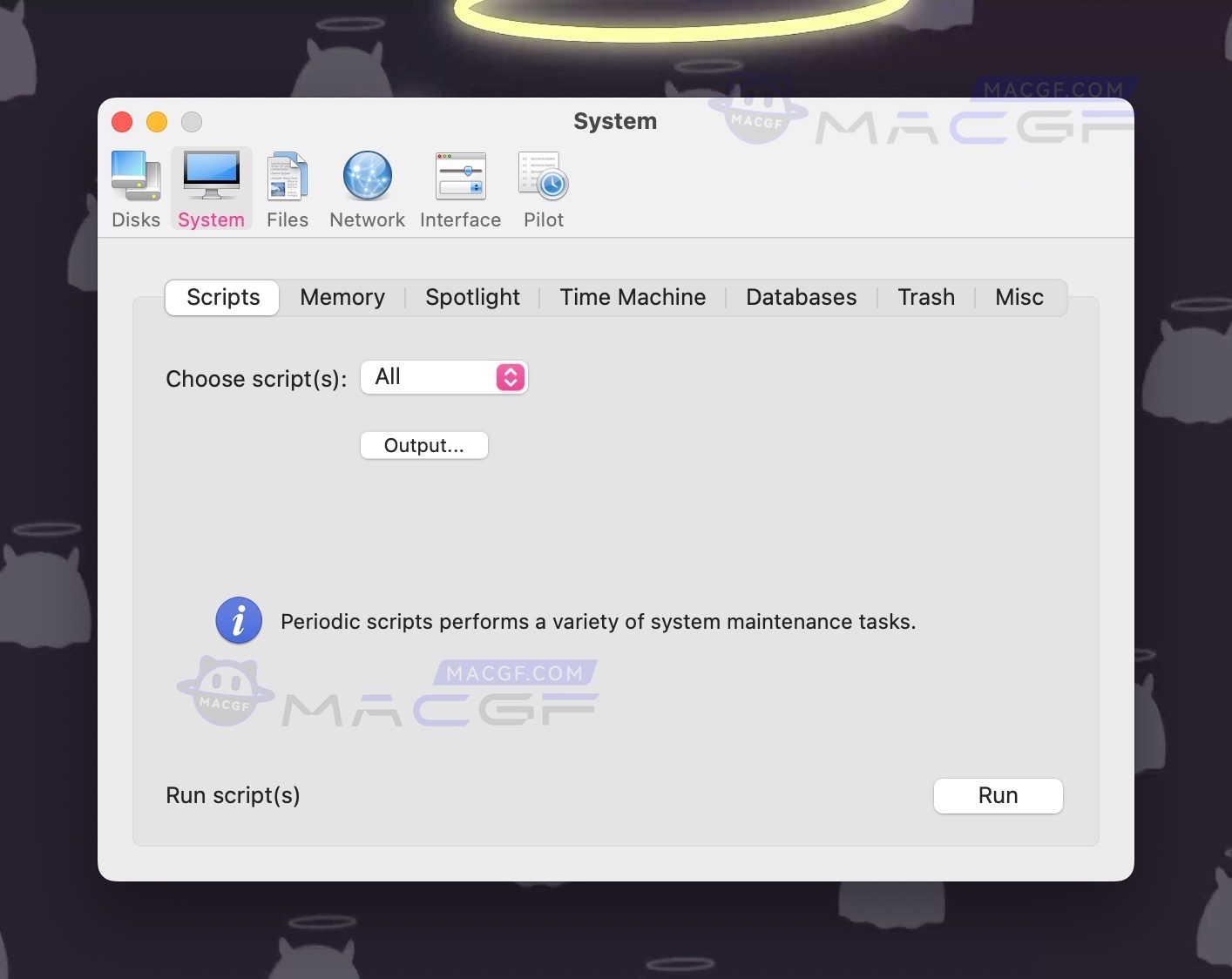
Task: Click the pink arrows on the All popup
Action: tap(511, 377)
